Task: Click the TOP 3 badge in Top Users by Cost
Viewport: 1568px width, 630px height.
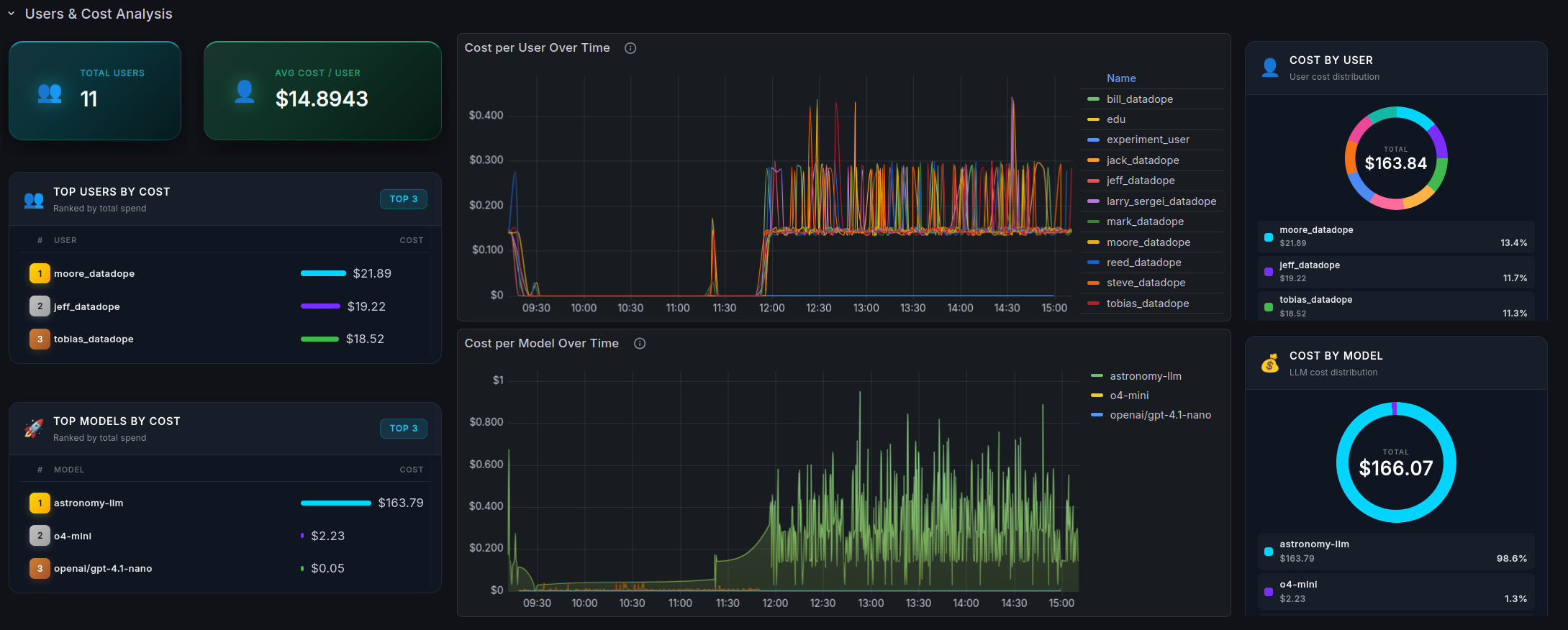Action: coord(404,199)
